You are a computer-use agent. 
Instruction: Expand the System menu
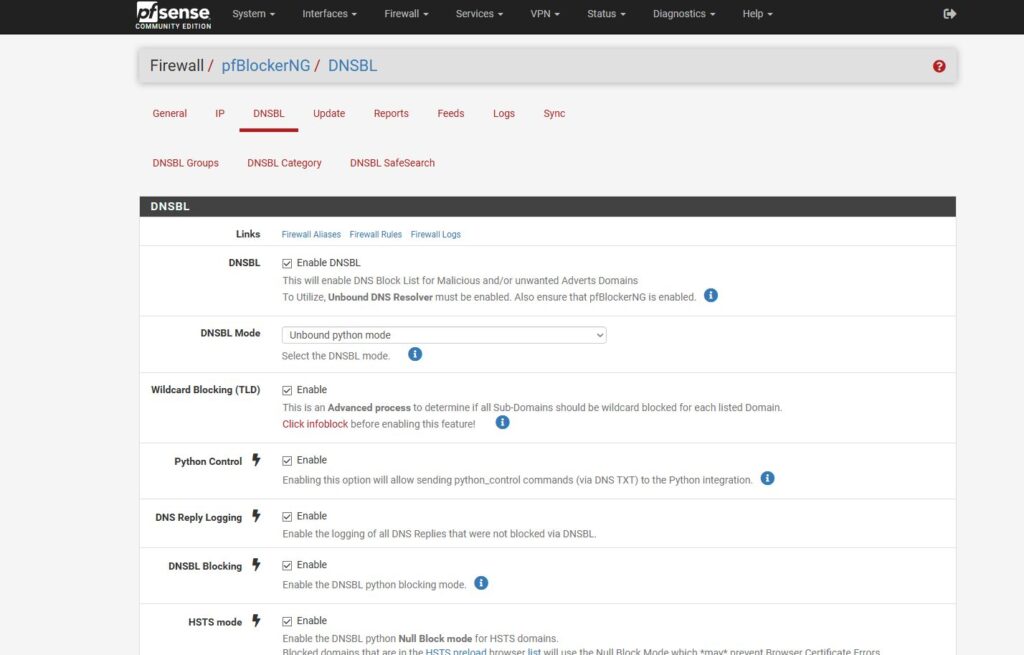point(253,14)
